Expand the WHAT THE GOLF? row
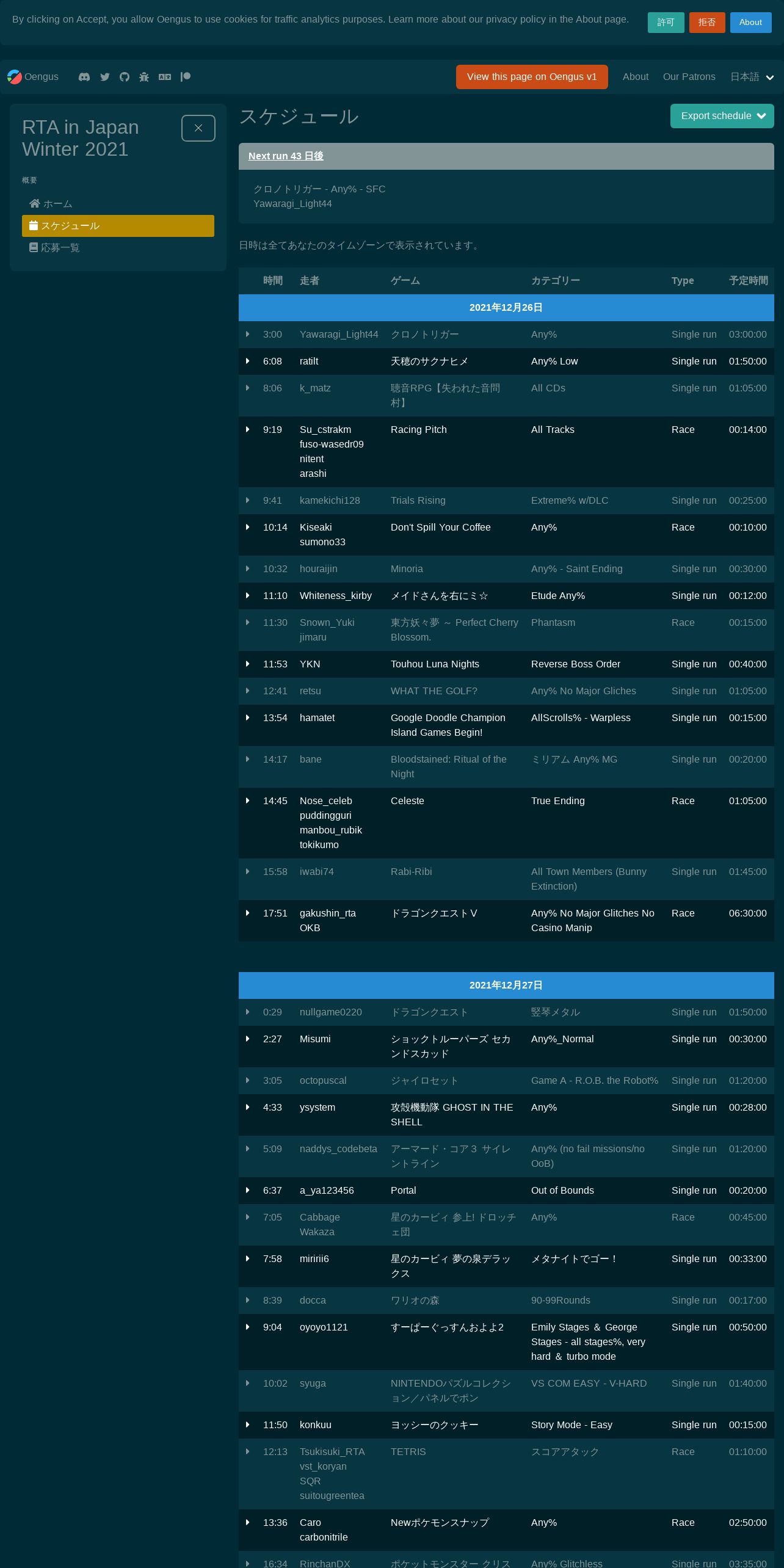 coord(247,691)
